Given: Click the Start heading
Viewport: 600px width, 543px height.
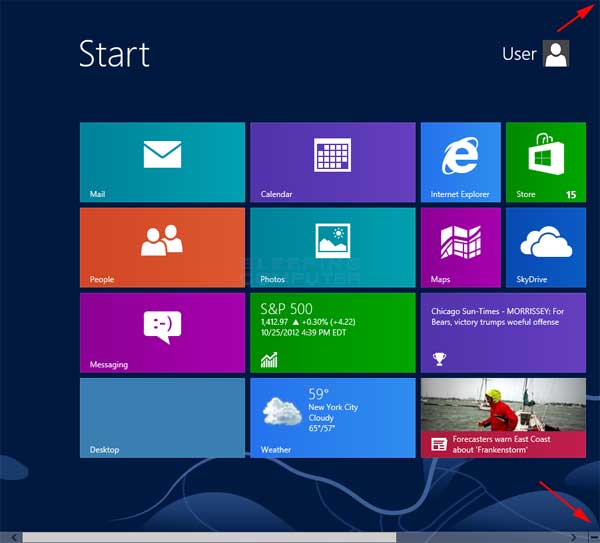Looking at the screenshot, I should click(114, 54).
